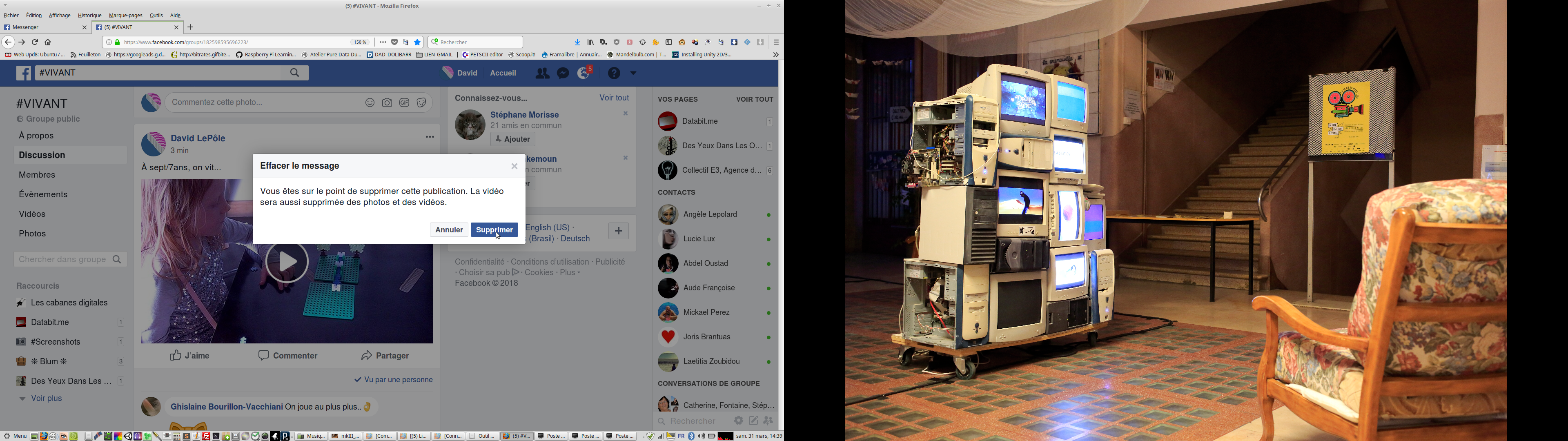Show more bookmarks toolbar chevron
Image resolution: width=1568 pixels, height=441 pixels.
(x=775, y=55)
